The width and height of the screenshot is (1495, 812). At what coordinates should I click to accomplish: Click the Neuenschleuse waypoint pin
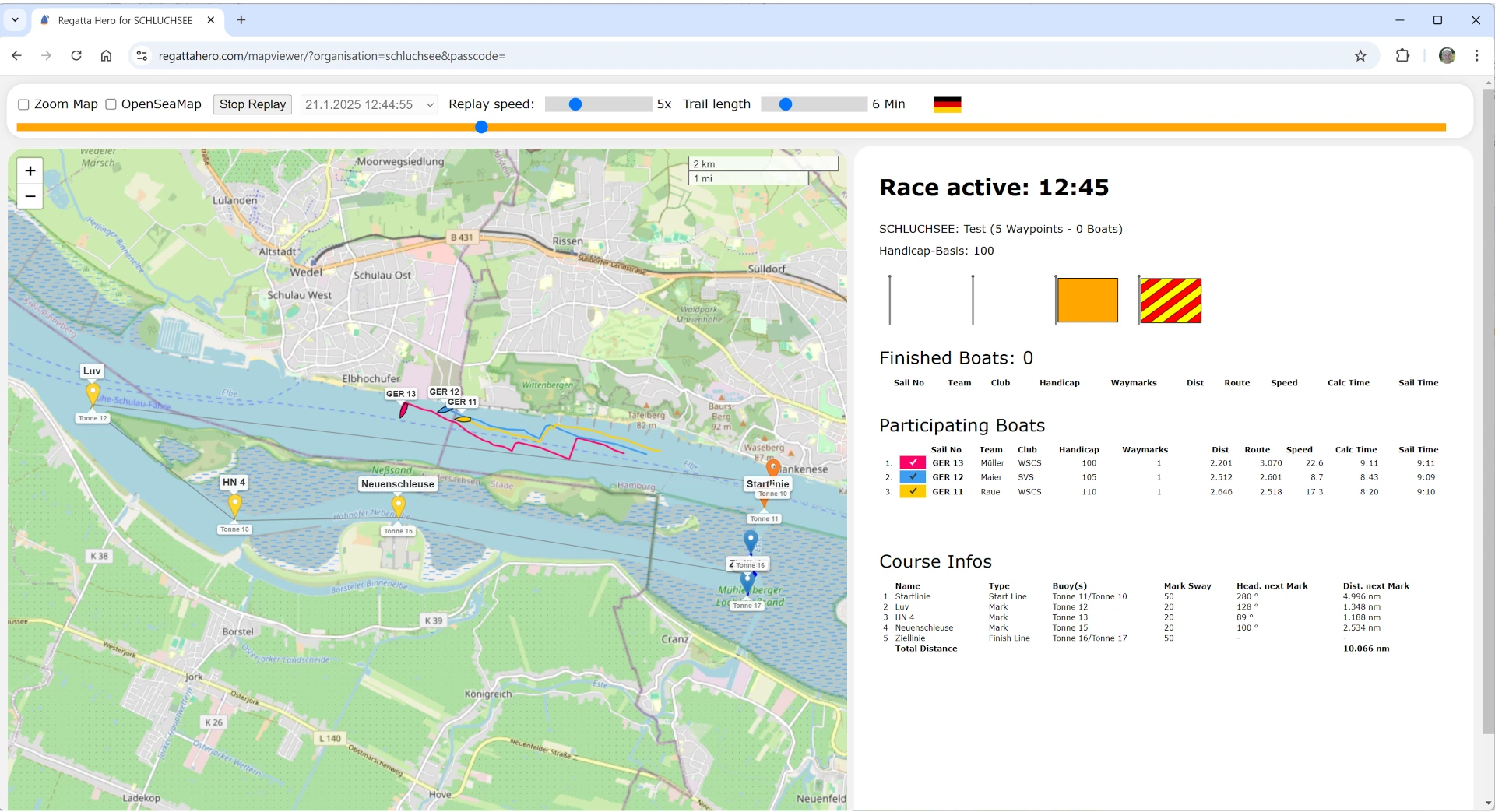click(x=399, y=506)
